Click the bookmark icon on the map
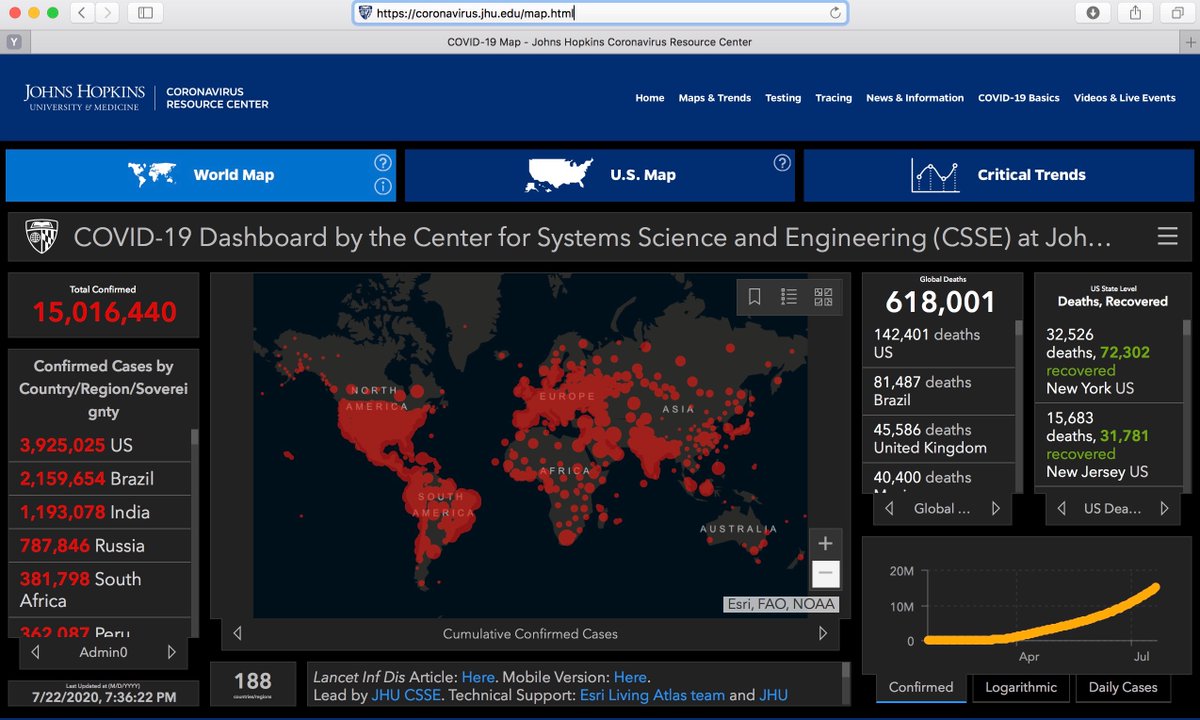Screen dimensions: 1200x720 [x=753, y=296]
